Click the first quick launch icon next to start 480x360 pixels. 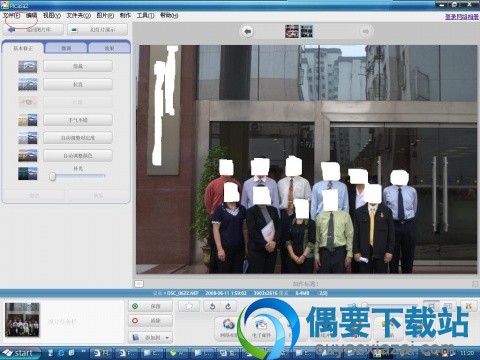(x=51, y=353)
